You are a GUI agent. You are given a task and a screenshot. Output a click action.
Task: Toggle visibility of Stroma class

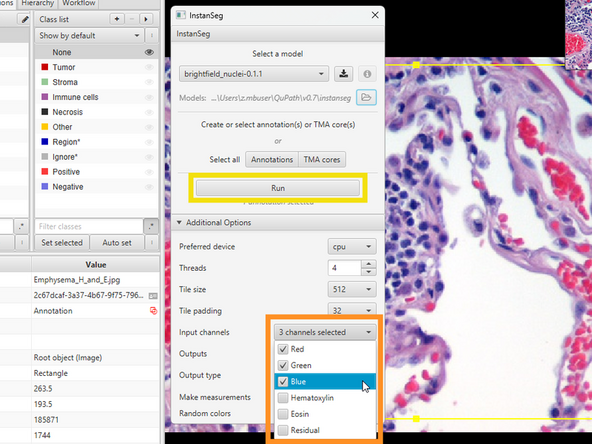149,82
